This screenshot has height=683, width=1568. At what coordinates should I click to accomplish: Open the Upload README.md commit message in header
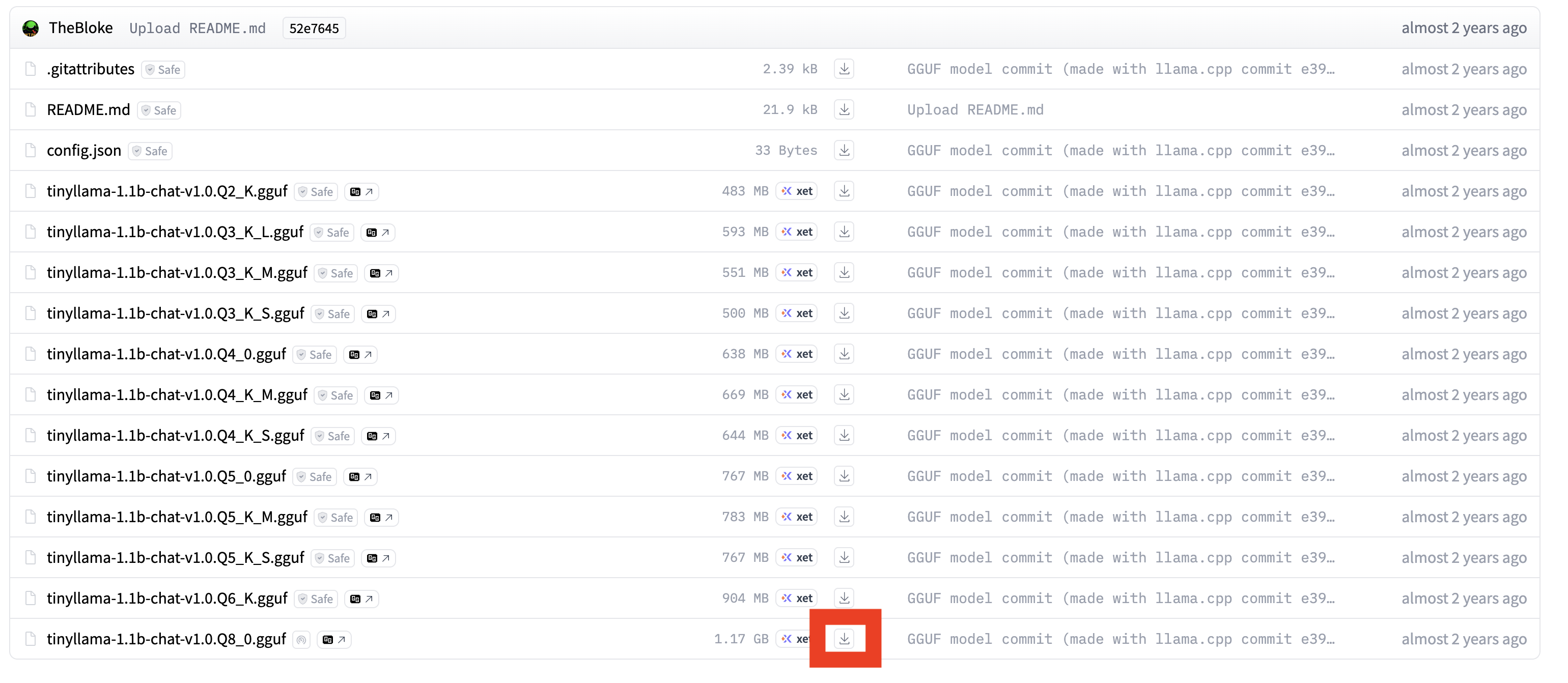click(x=197, y=29)
